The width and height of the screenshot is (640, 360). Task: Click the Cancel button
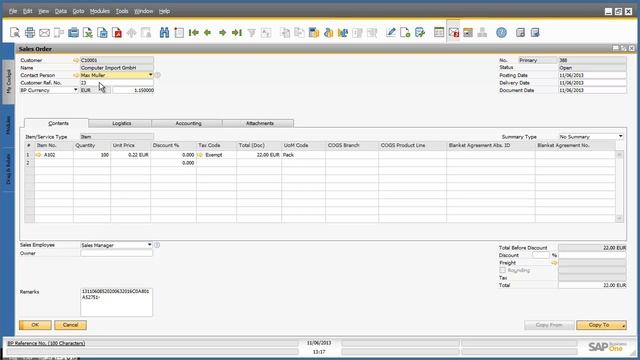click(x=70, y=325)
